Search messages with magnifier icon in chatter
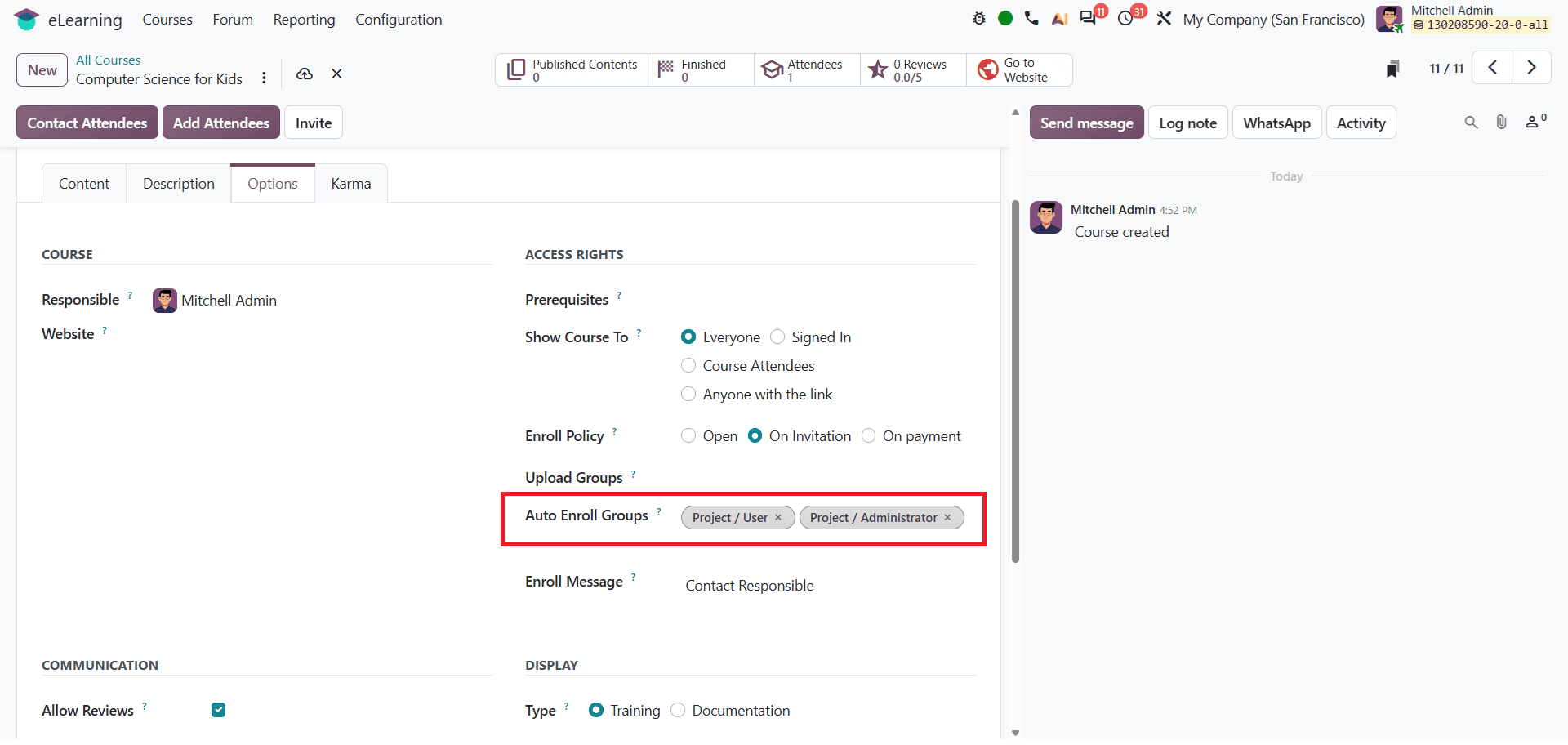This screenshot has width=1568, height=745. point(1471,123)
